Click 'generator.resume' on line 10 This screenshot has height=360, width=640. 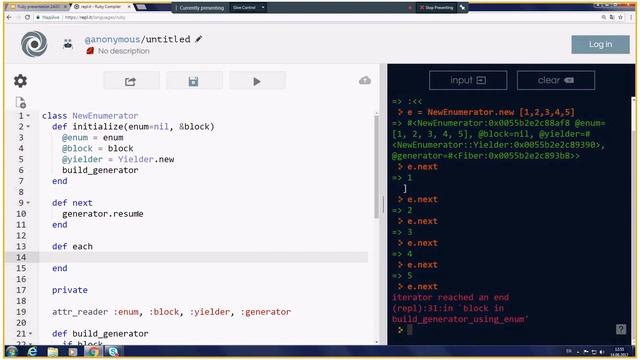(102, 214)
